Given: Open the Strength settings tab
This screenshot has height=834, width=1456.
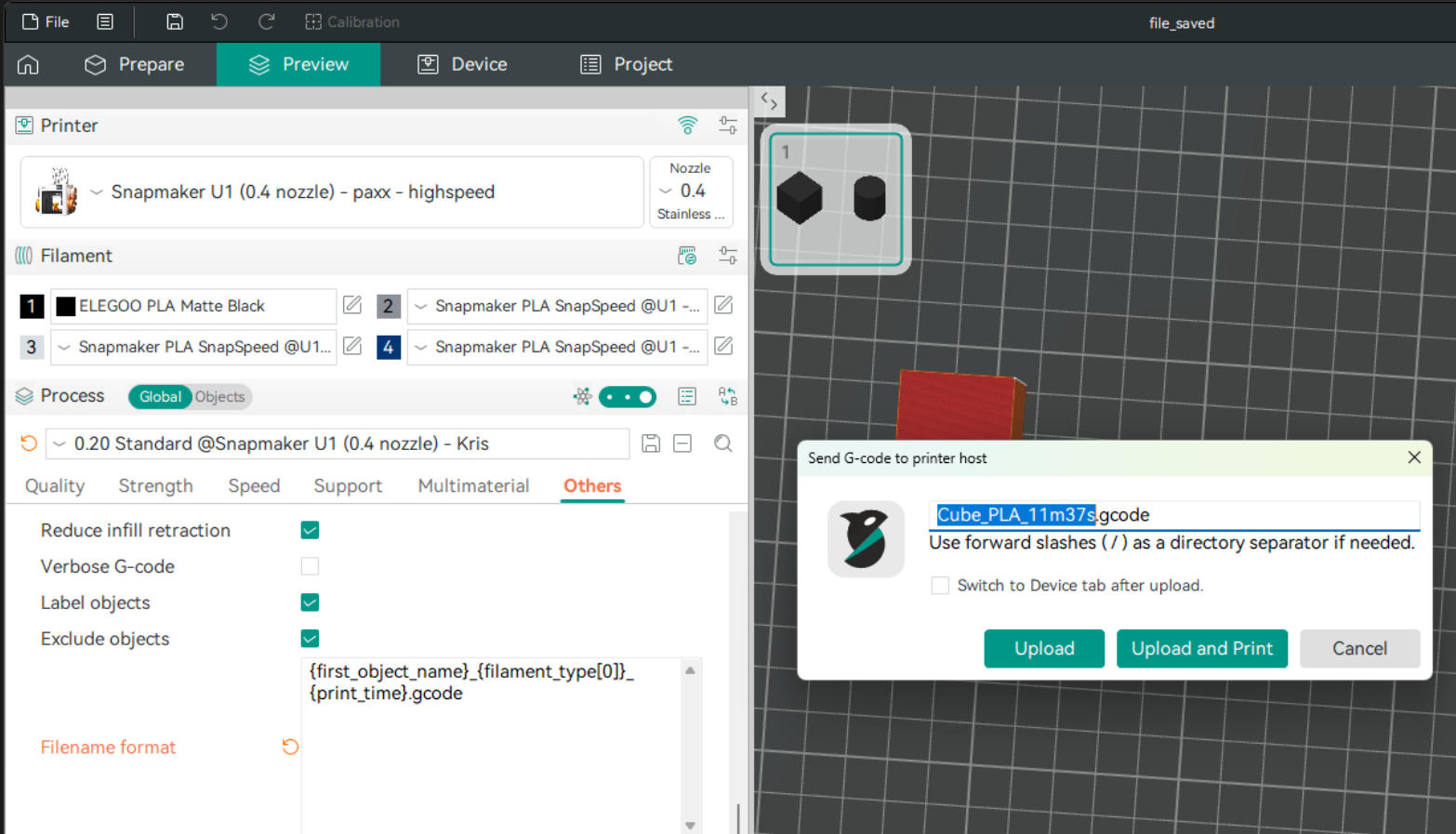Looking at the screenshot, I should point(155,485).
